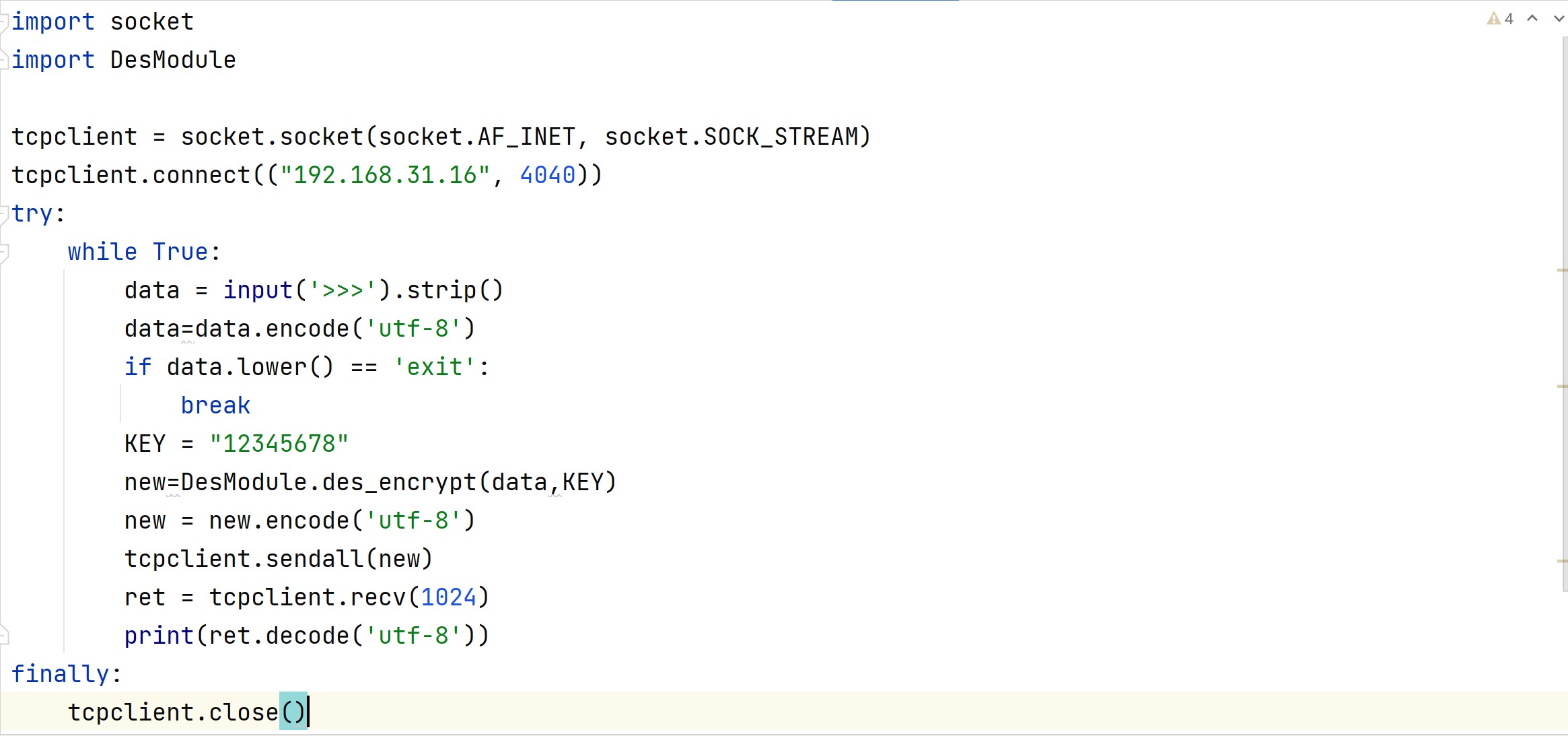1568x736 pixels.
Task: Click the port number 4040
Action: point(548,175)
